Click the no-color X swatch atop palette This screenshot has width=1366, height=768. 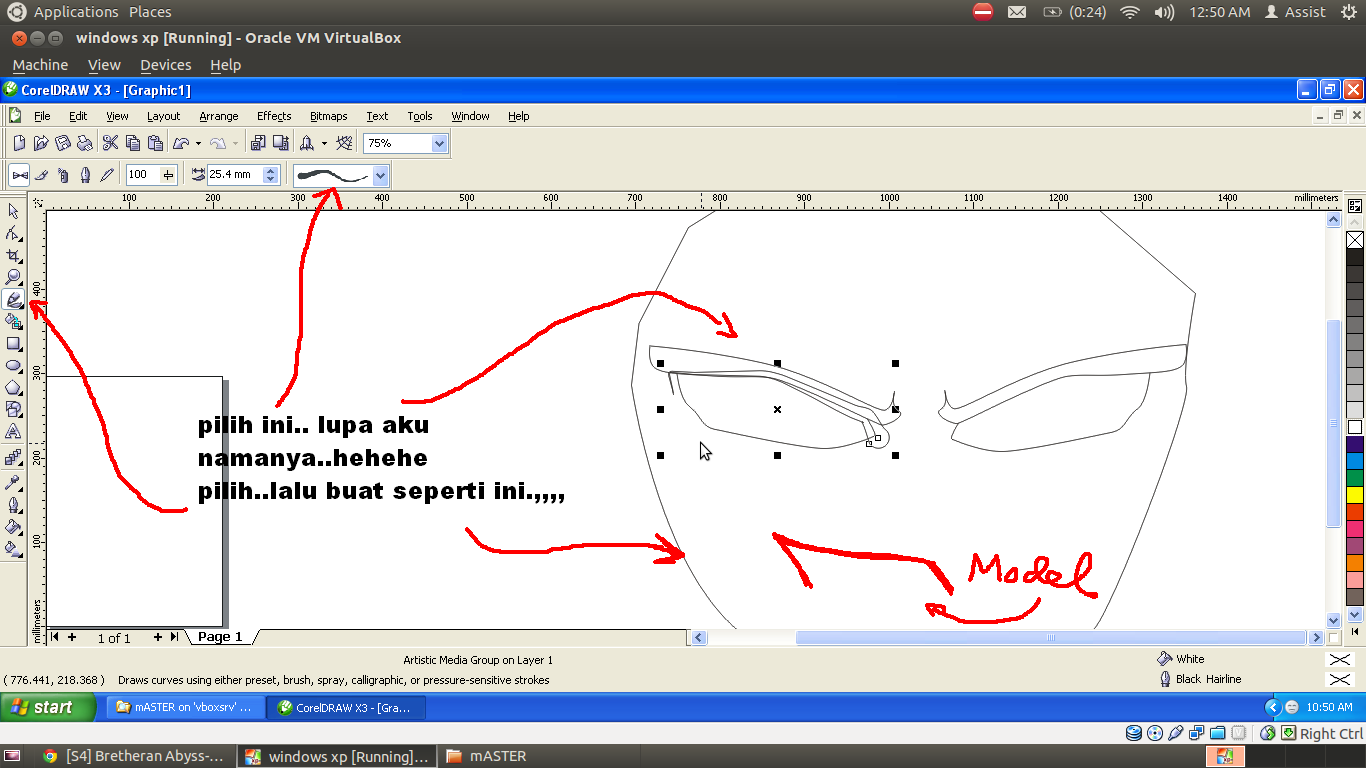(1355, 240)
